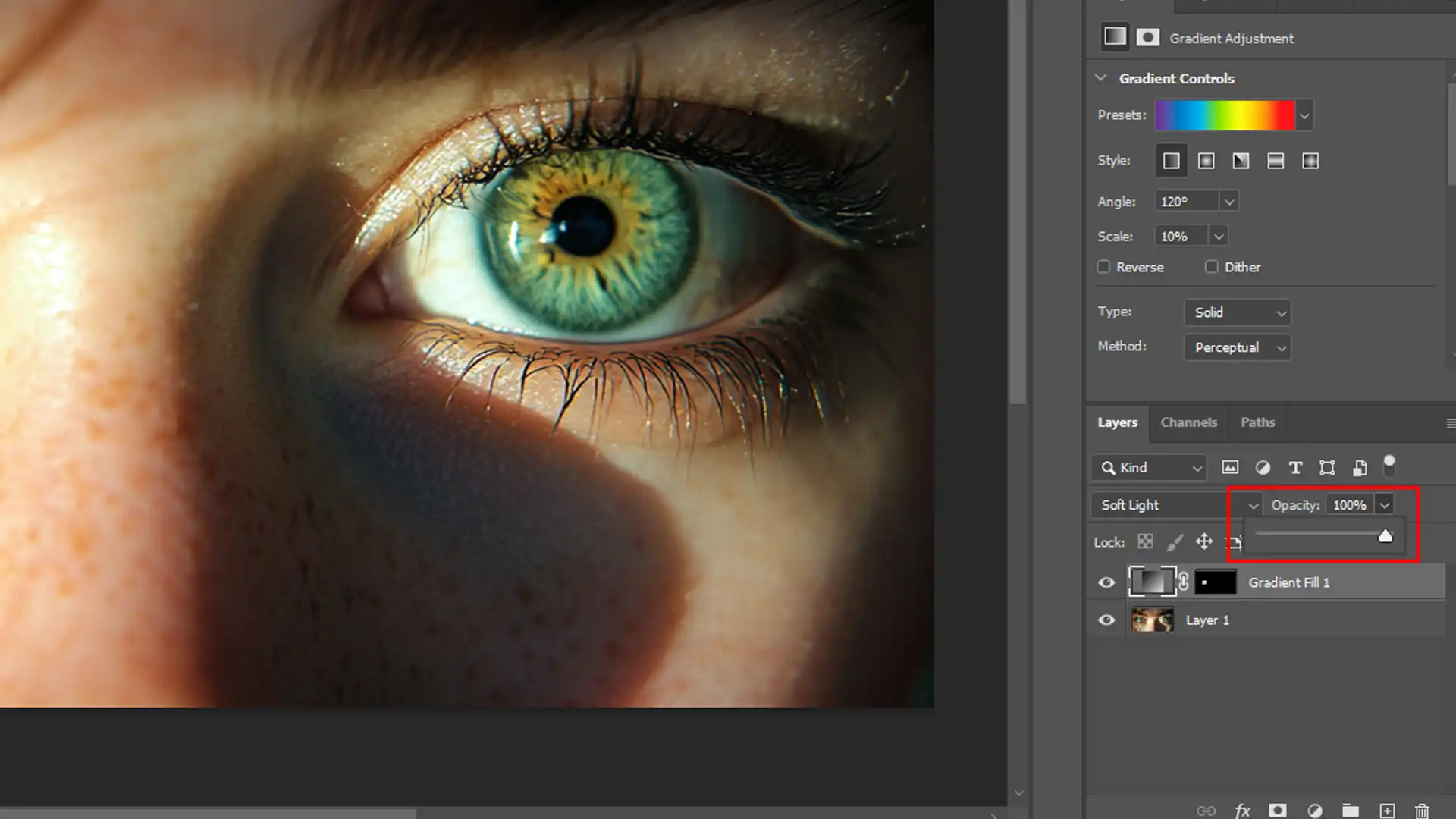The width and height of the screenshot is (1456, 819).
Task: Open the Layers panel menu icon
Action: pos(1450,423)
